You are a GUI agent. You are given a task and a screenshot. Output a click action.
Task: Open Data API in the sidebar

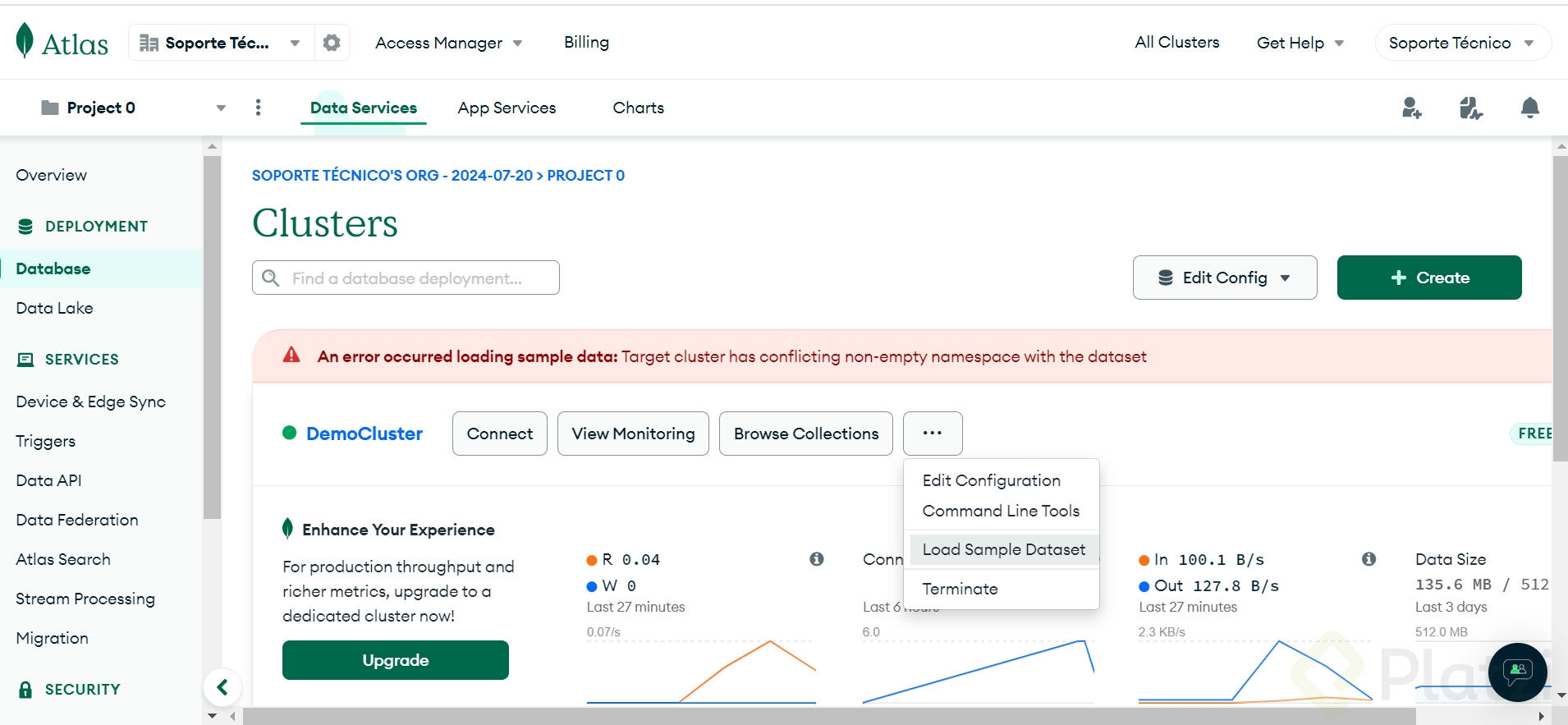pos(49,480)
